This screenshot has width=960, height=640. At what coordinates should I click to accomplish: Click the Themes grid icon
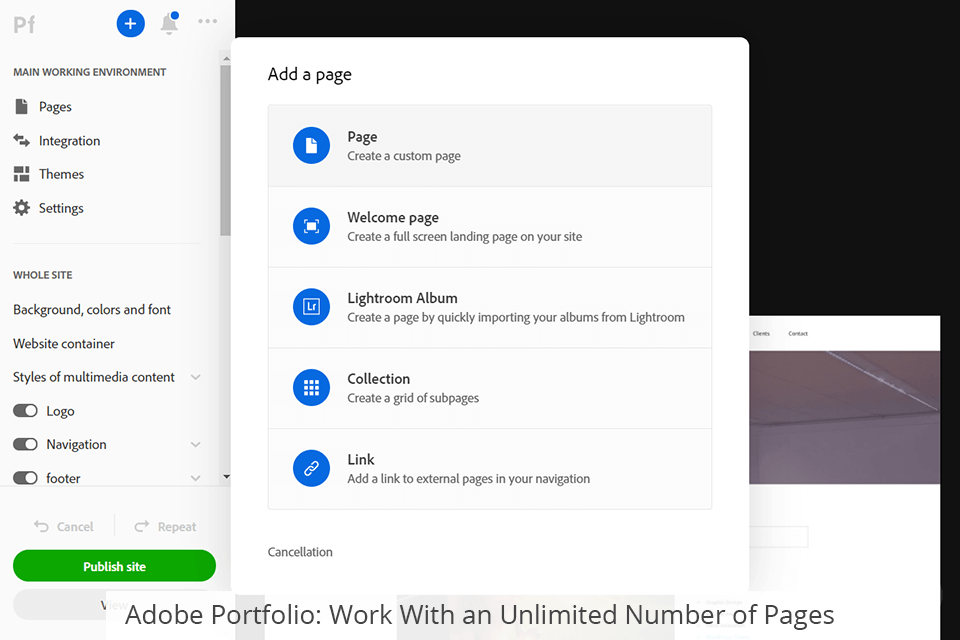click(x=21, y=174)
